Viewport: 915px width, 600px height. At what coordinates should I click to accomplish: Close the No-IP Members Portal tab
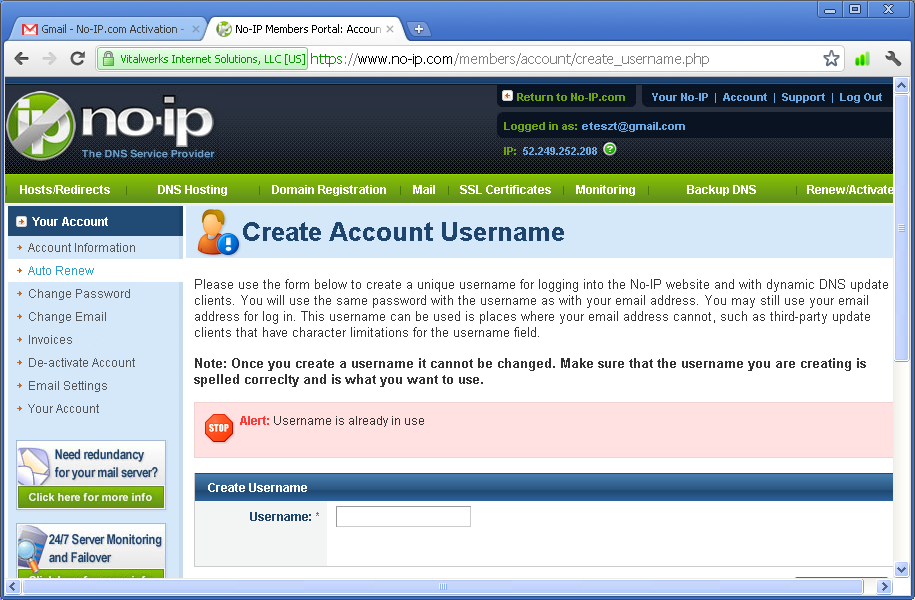(390, 29)
